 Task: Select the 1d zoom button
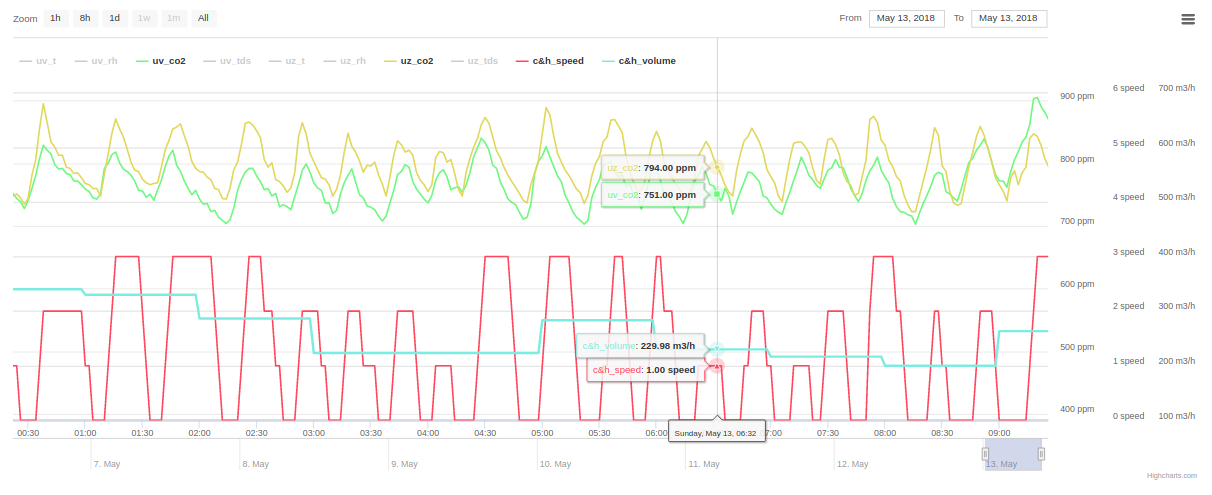pyautogui.click(x=115, y=18)
